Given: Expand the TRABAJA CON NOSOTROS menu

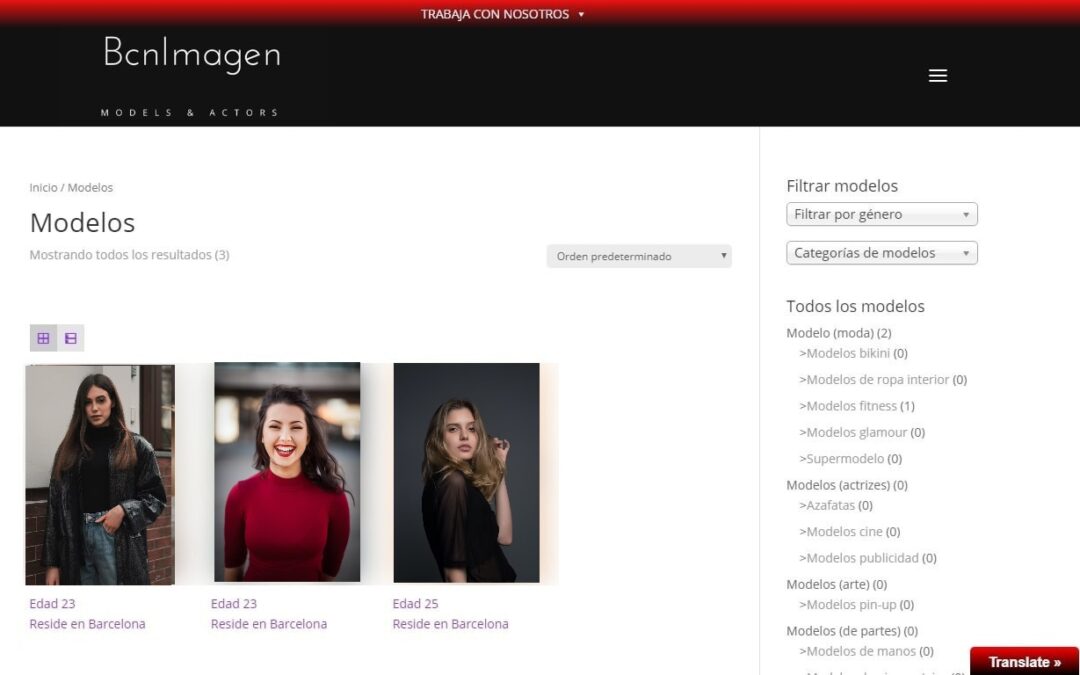Looking at the screenshot, I should (x=494, y=14).
